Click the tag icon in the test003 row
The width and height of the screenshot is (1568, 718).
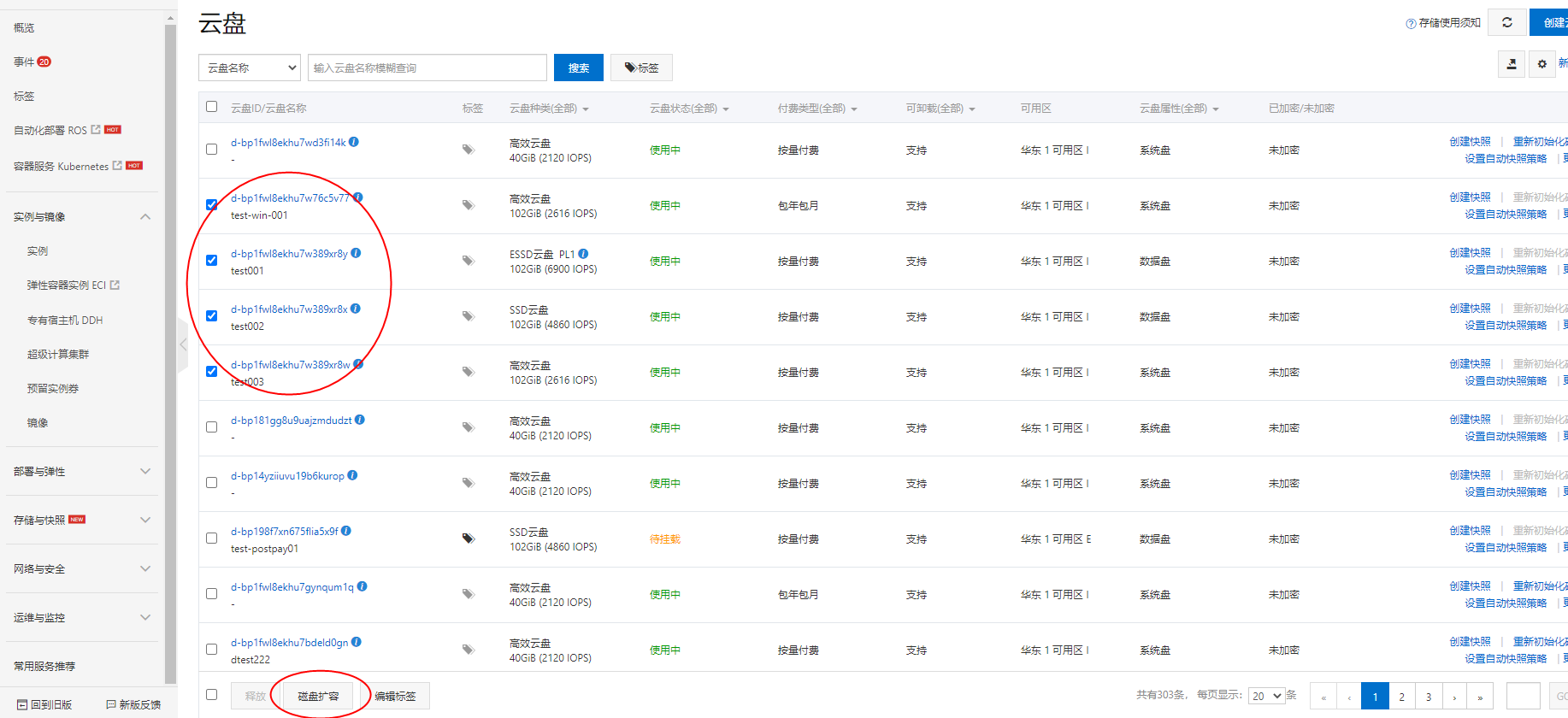469,372
